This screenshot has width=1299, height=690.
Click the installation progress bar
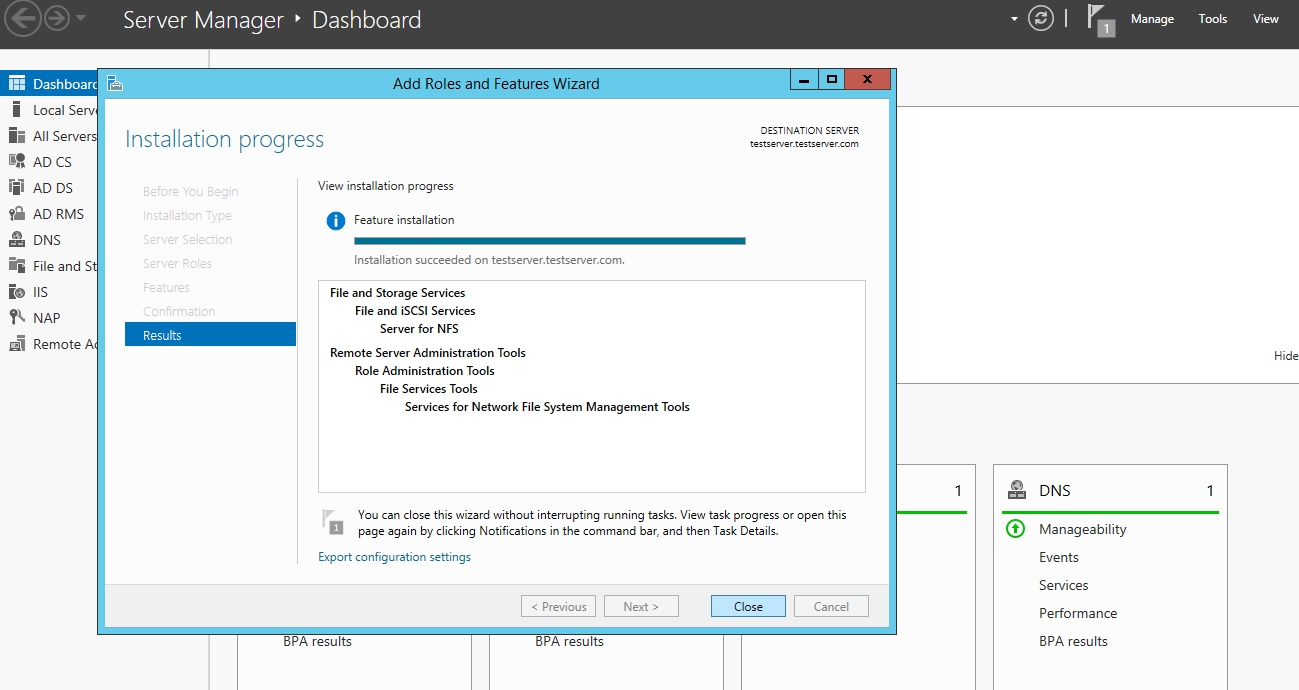(x=549, y=241)
